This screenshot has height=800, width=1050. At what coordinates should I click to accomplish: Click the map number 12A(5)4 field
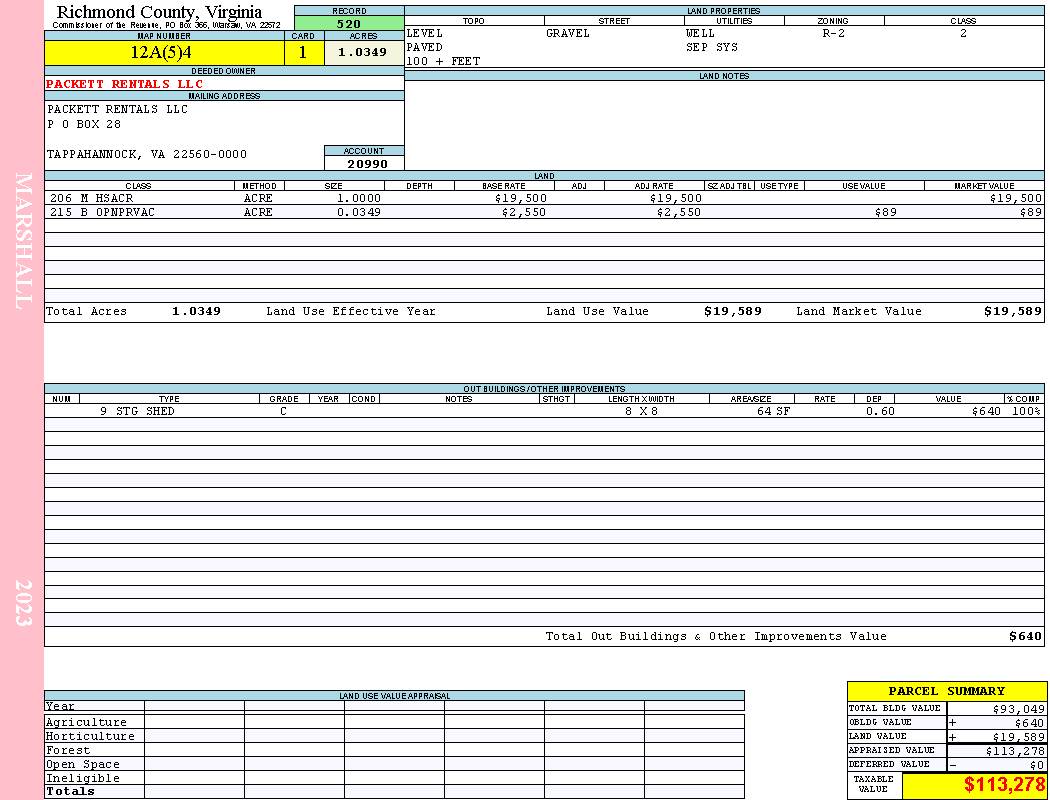tap(164, 52)
